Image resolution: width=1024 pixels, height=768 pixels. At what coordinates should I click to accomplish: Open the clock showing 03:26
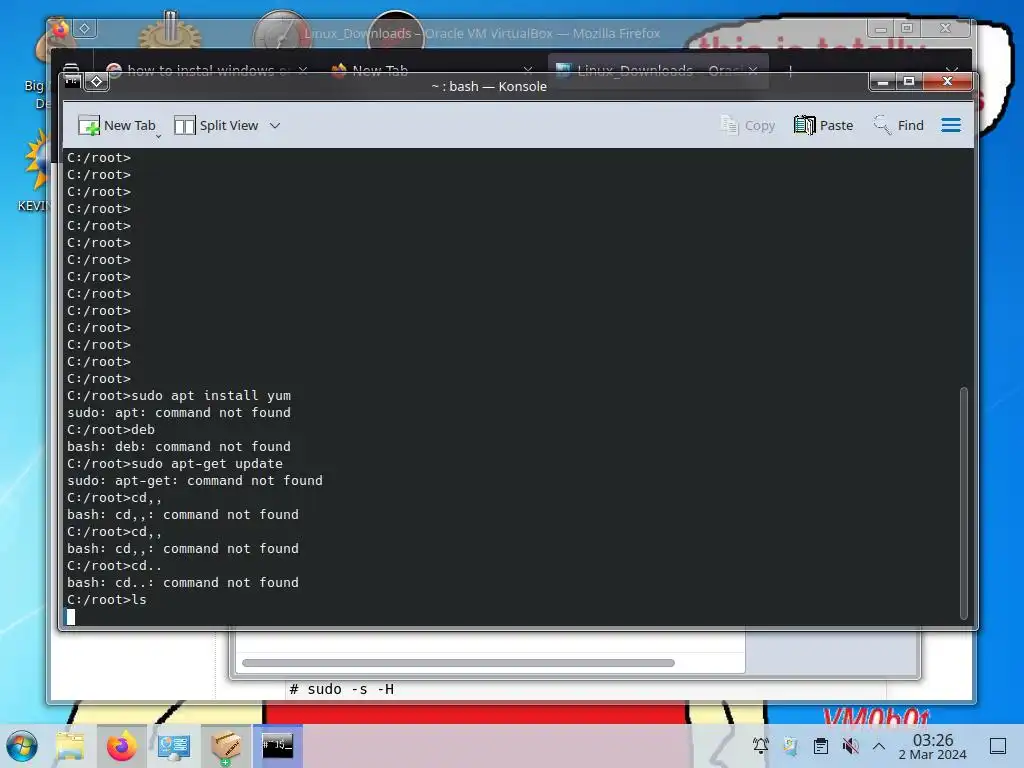tap(933, 746)
